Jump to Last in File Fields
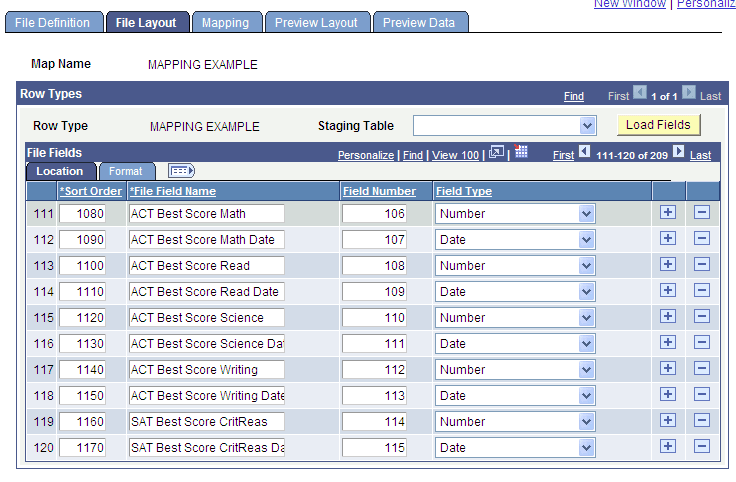This screenshot has width=736, height=482. (700, 155)
